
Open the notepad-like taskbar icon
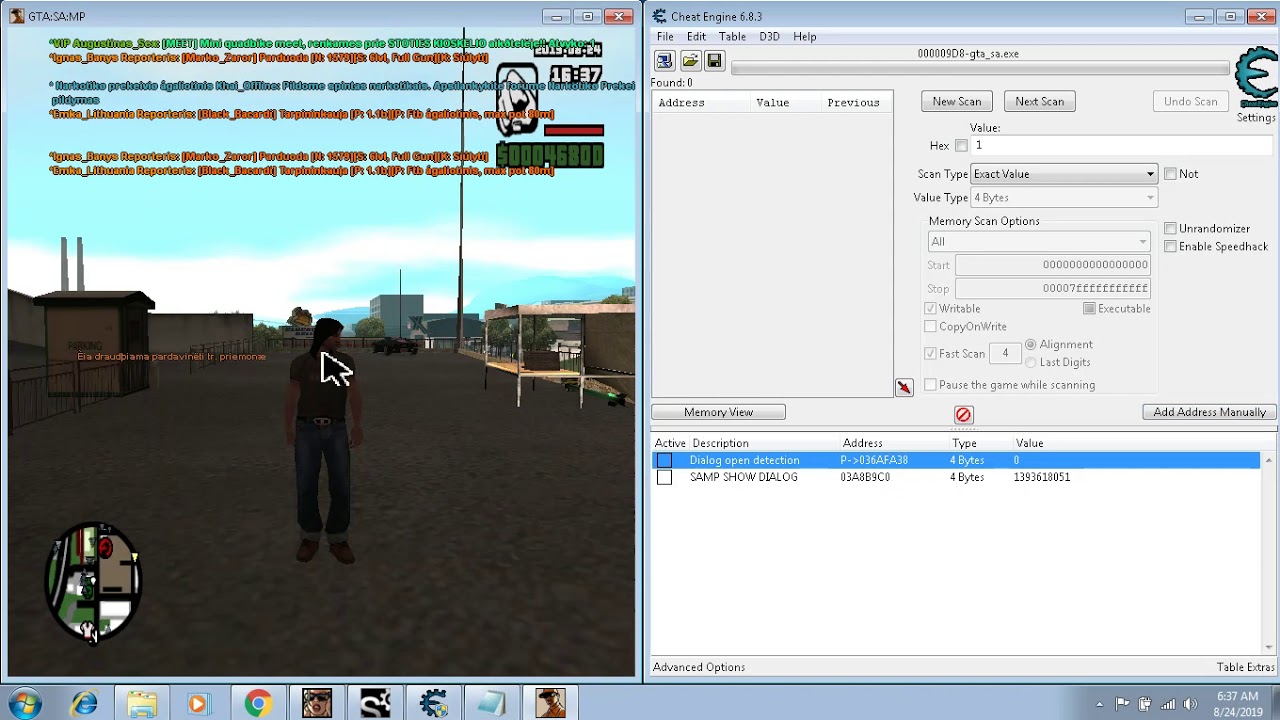(491, 704)
